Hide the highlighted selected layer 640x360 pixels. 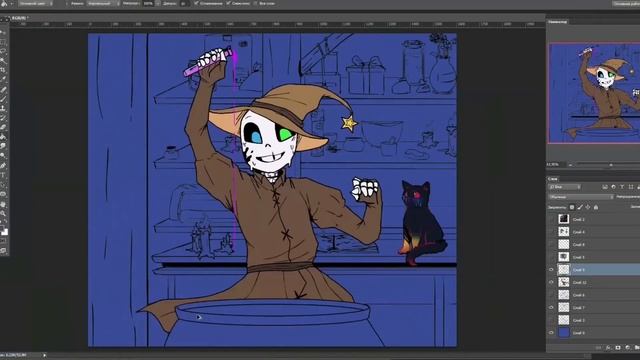point(551,270)
